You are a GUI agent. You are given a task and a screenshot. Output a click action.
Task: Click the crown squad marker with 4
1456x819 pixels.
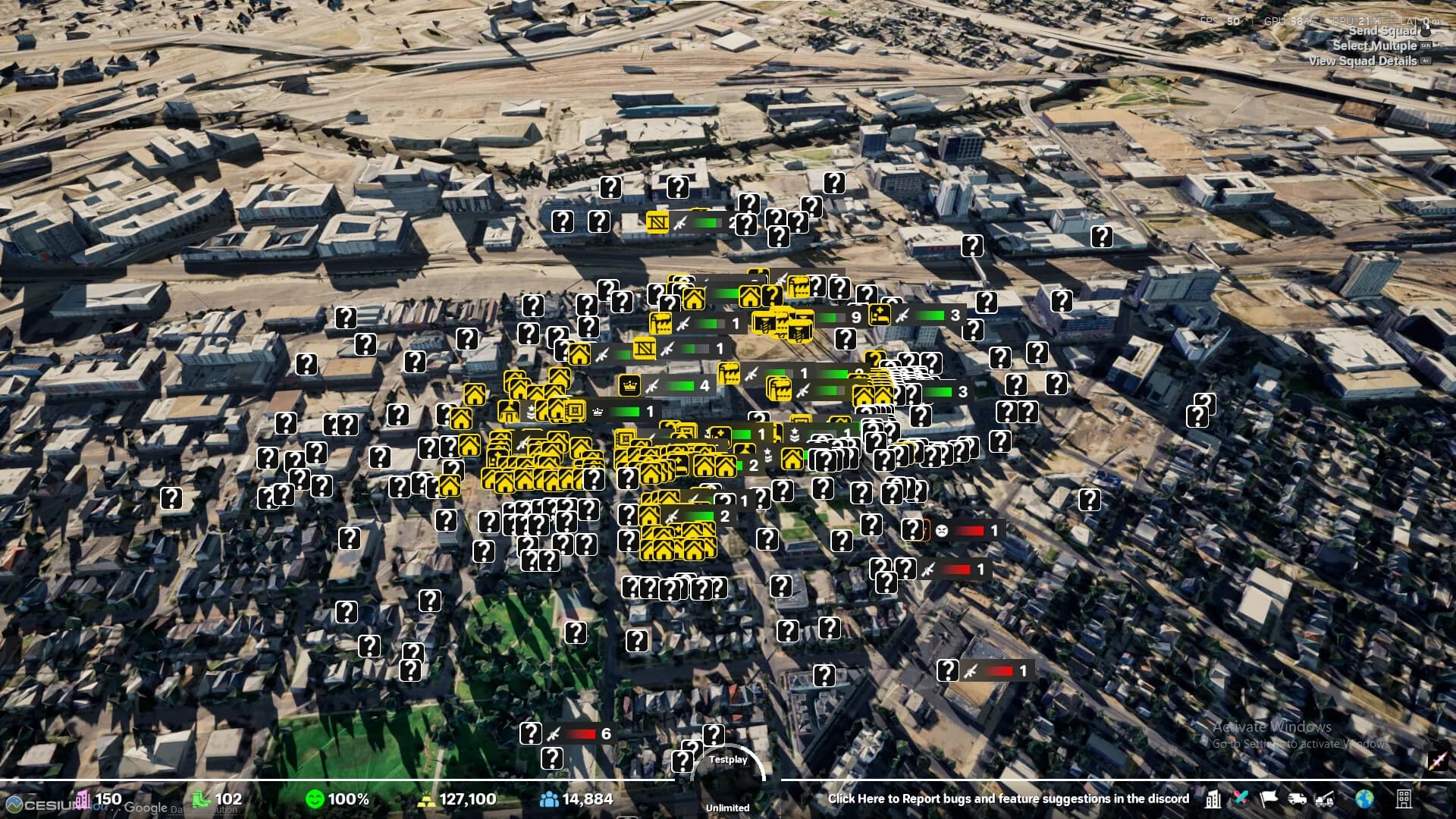tap(667, 386)
